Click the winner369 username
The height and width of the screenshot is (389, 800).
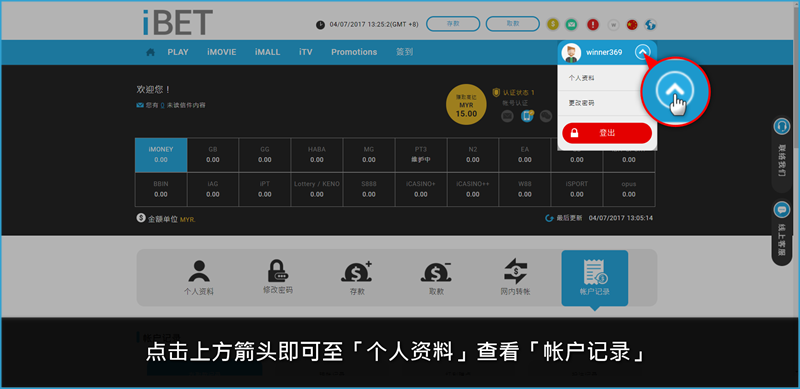[x=604, y=52]
